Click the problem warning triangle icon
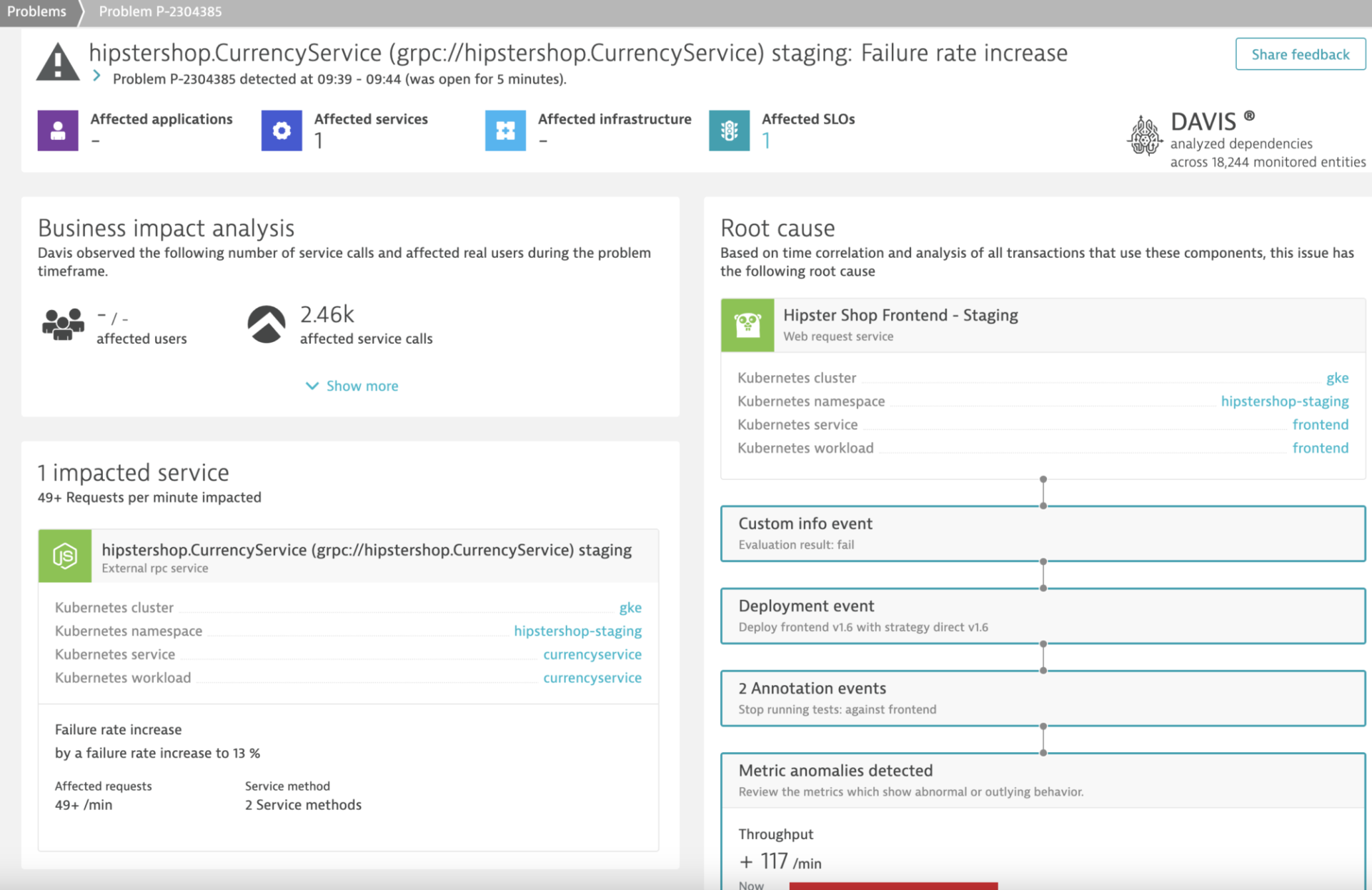The height and width of the screenshot is (890, 1372). click(x=58, y=61)
